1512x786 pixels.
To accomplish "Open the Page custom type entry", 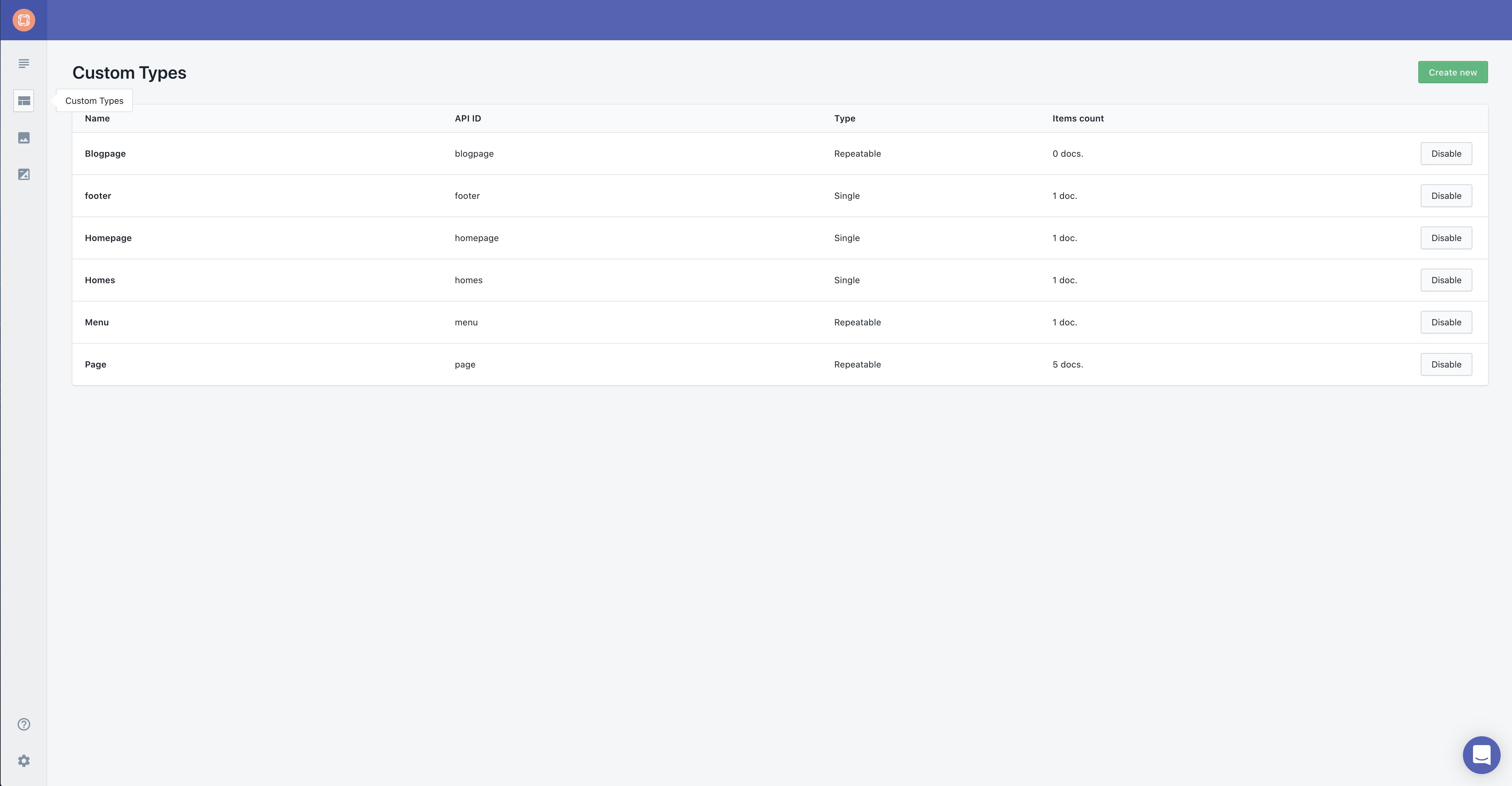I will 96,365.
